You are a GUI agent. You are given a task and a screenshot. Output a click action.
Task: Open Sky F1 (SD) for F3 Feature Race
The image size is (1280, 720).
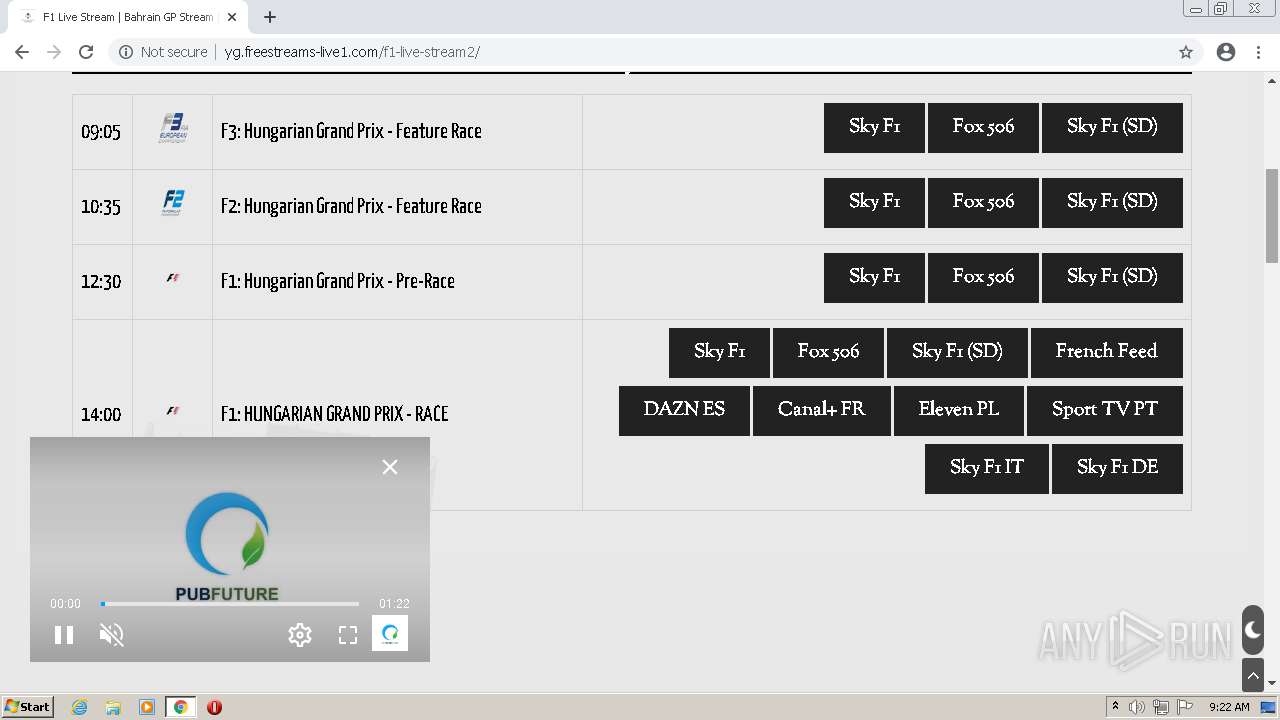[x=1112, y=128]
